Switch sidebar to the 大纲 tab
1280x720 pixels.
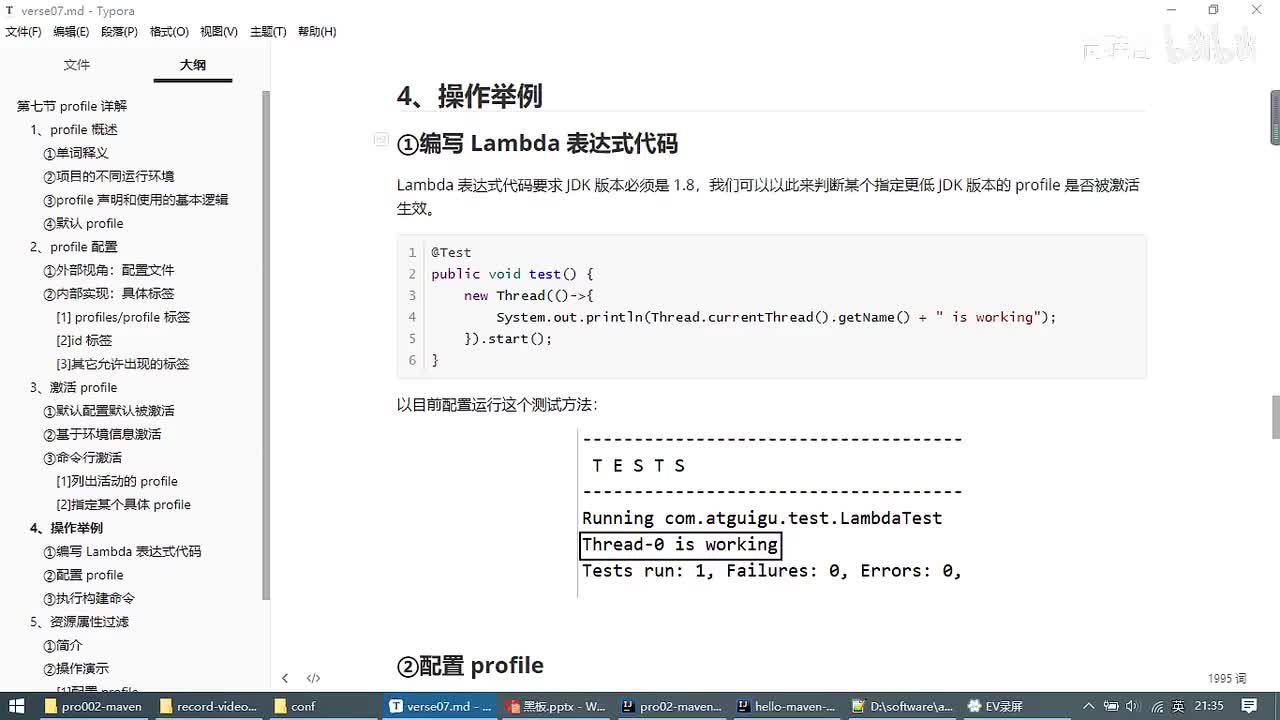pyautogui.click(x=193, y=65)
